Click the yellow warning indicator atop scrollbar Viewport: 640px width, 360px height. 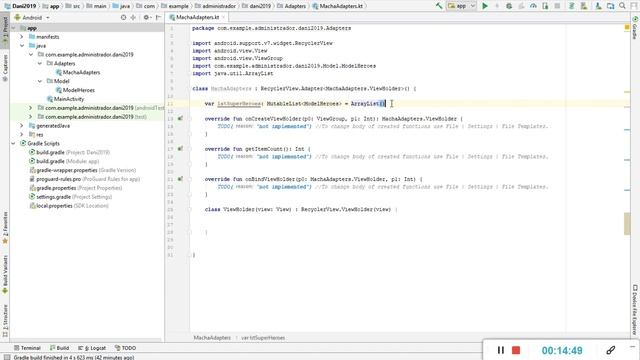pos(627,28)
